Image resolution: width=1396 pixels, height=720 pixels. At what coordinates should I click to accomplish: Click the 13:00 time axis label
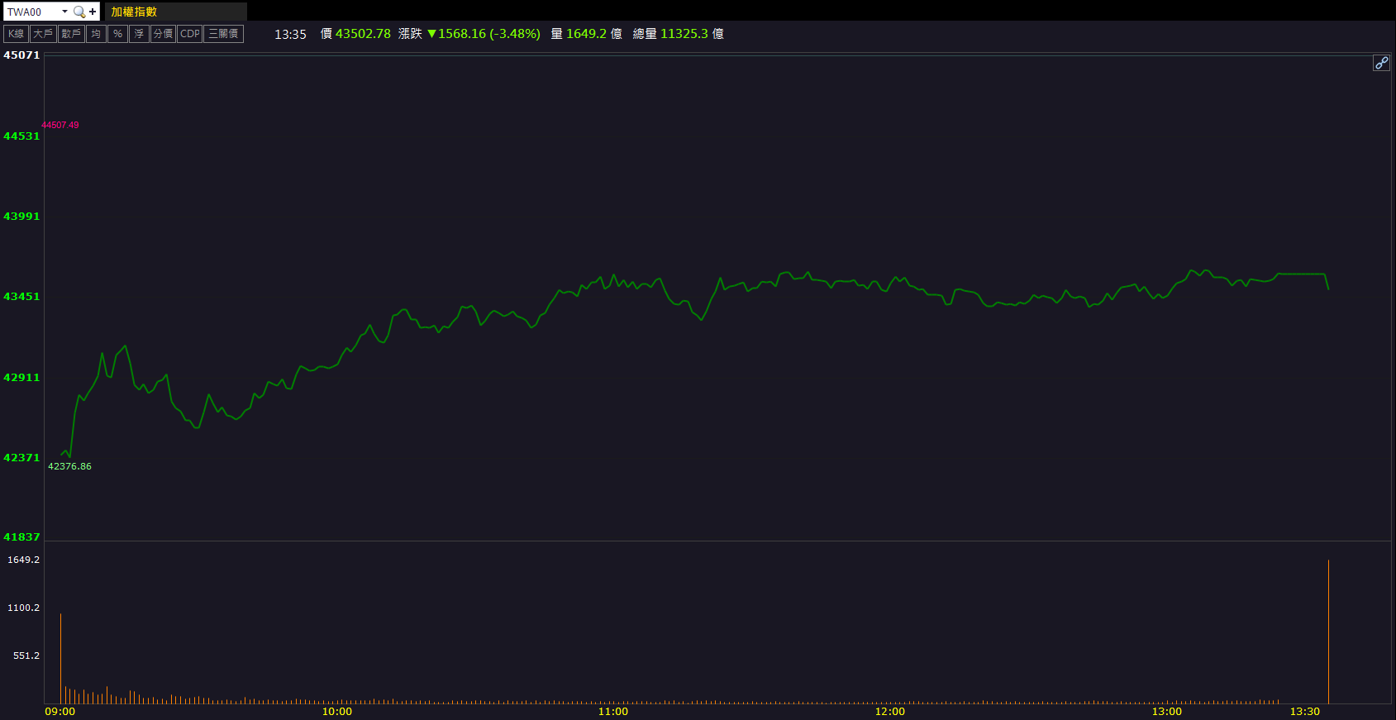pyautogui.click(x=1166, y=712)
